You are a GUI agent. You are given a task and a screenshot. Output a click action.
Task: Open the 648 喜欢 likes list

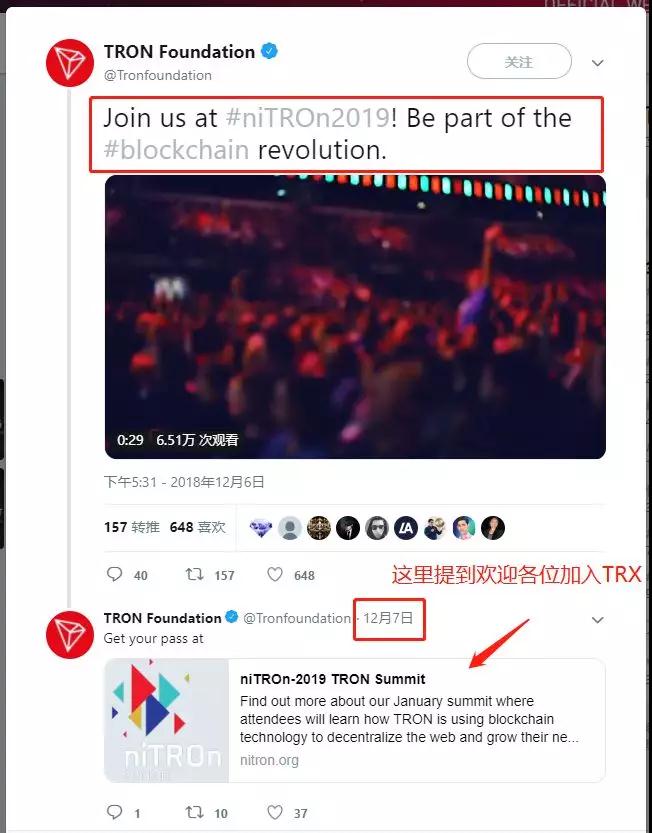tap(198, 527)
